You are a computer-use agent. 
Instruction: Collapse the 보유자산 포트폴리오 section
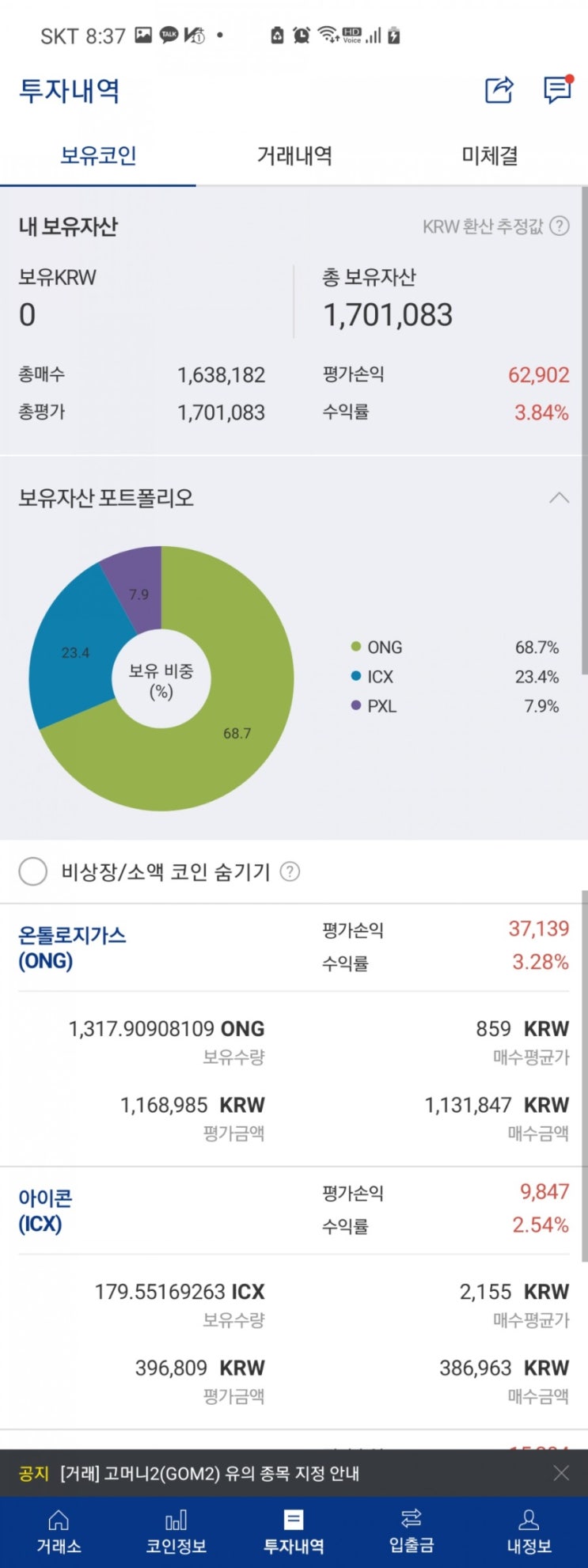point(560,498)
